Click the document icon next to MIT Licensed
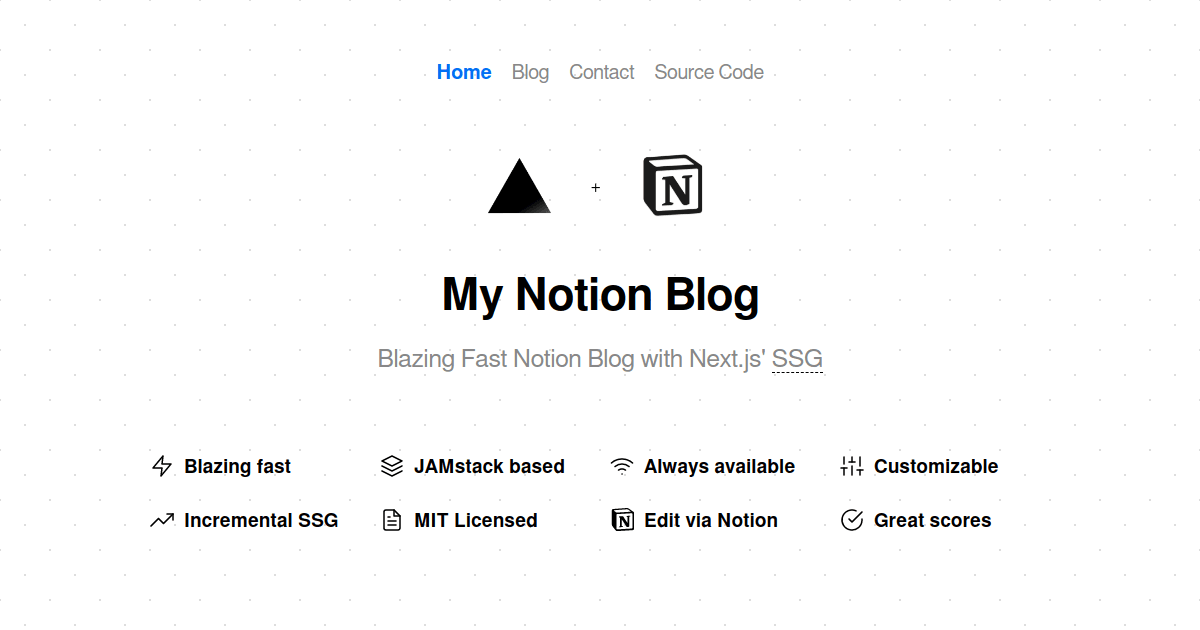Viewport: 1200px width, 630px height. click(x=392, y=520)
